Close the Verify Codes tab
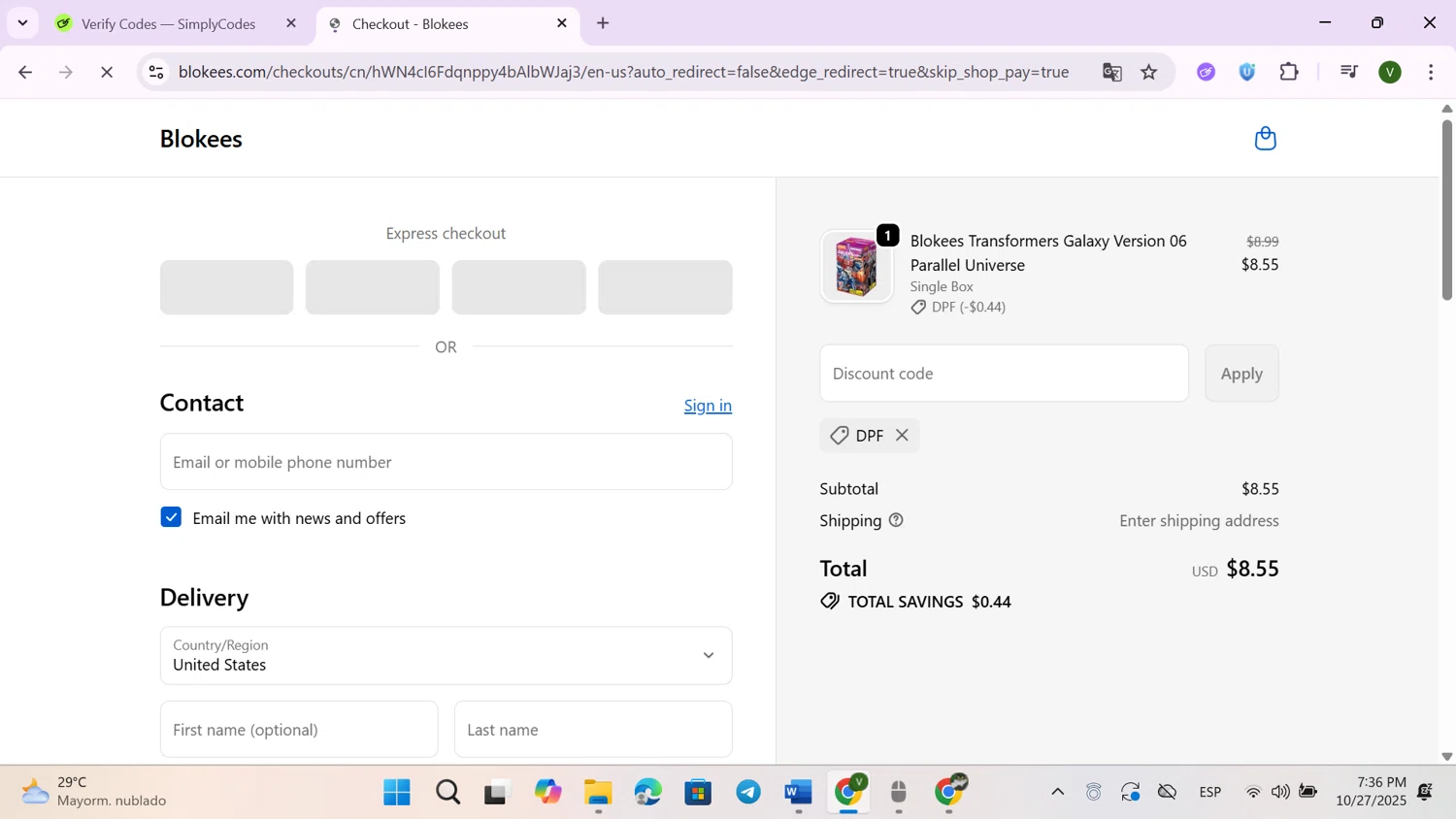 (291, 23)
